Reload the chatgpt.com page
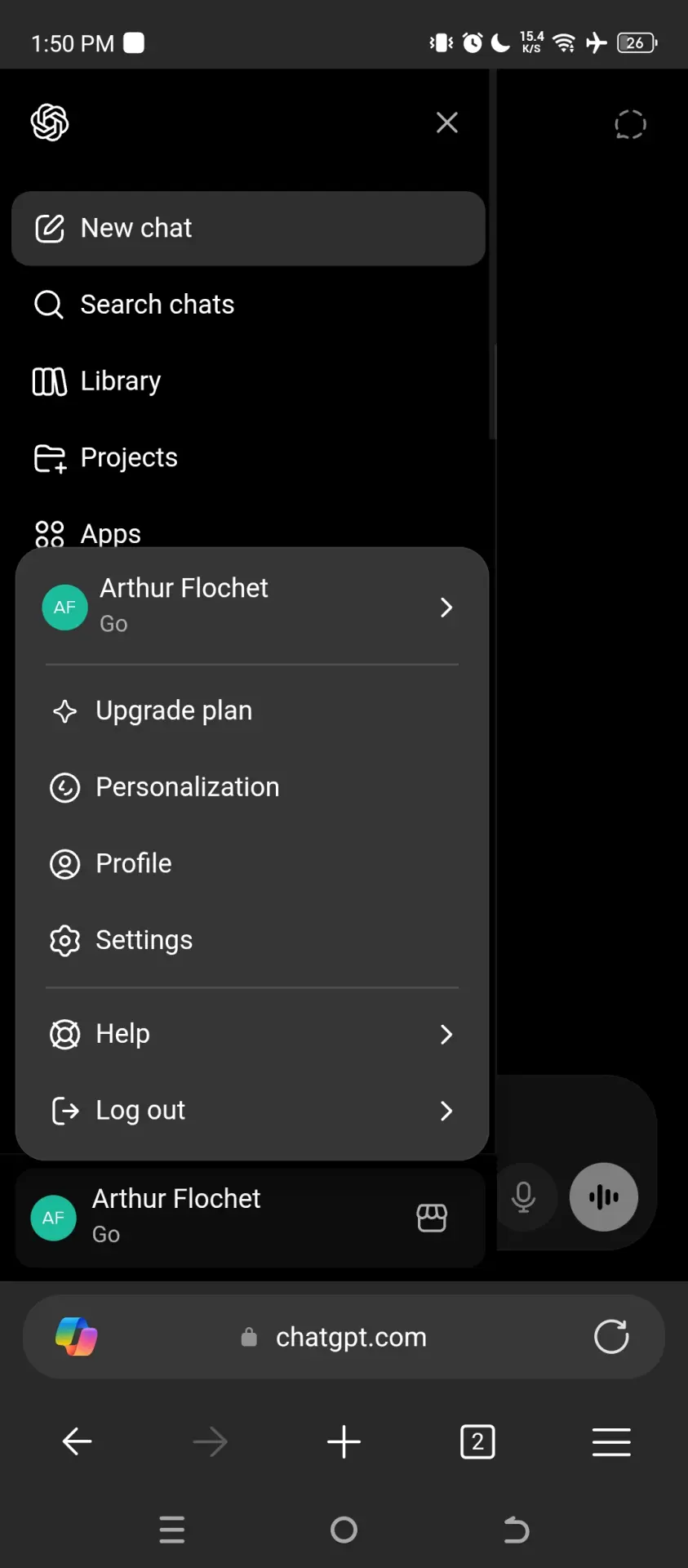The image size is (688, 1568). (611, 1337)
